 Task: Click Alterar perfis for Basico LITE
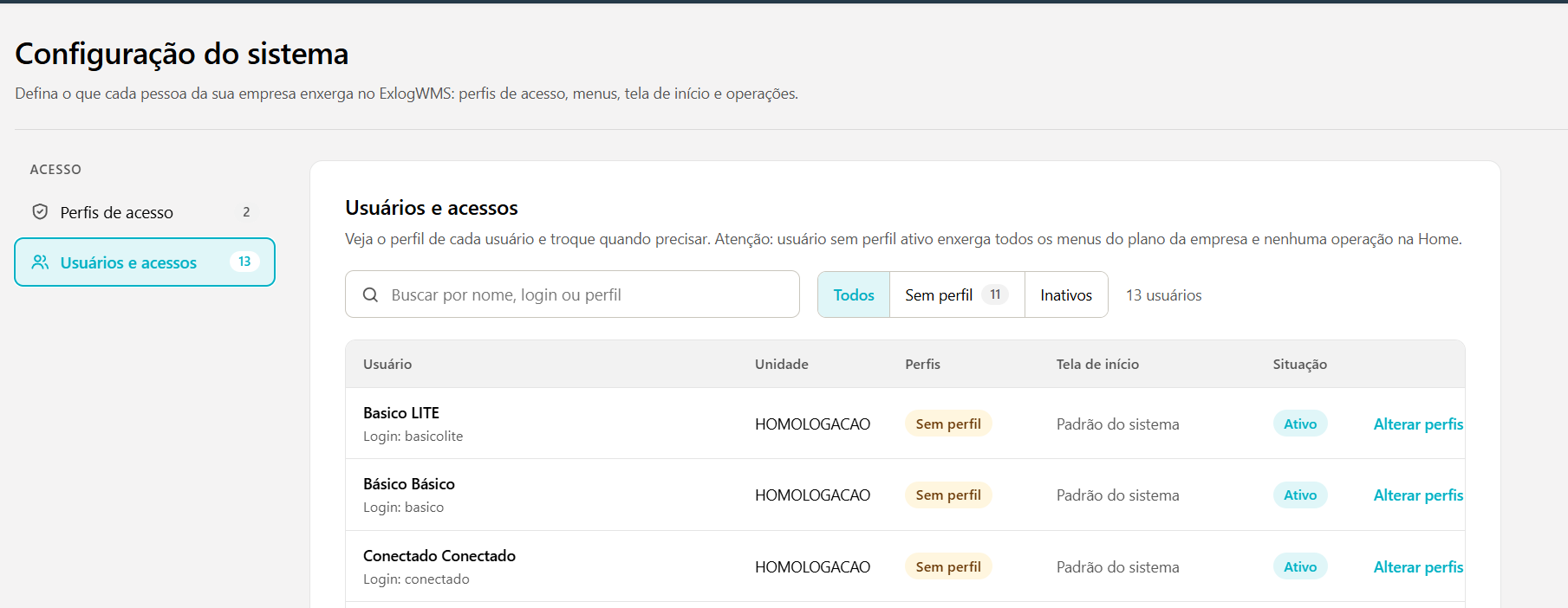(1418, 424)
